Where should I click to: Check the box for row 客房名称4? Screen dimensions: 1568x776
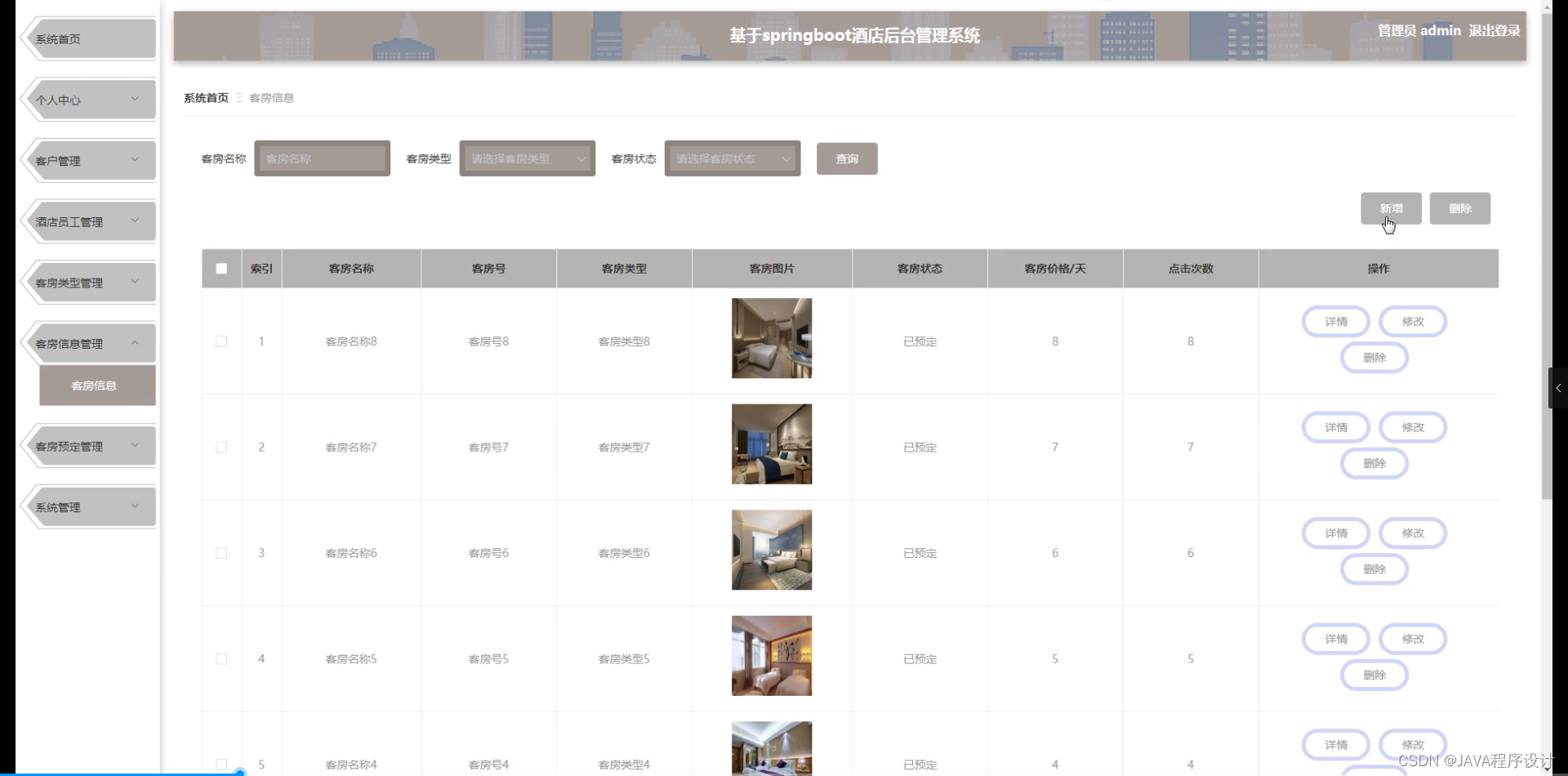coord(221,765)
